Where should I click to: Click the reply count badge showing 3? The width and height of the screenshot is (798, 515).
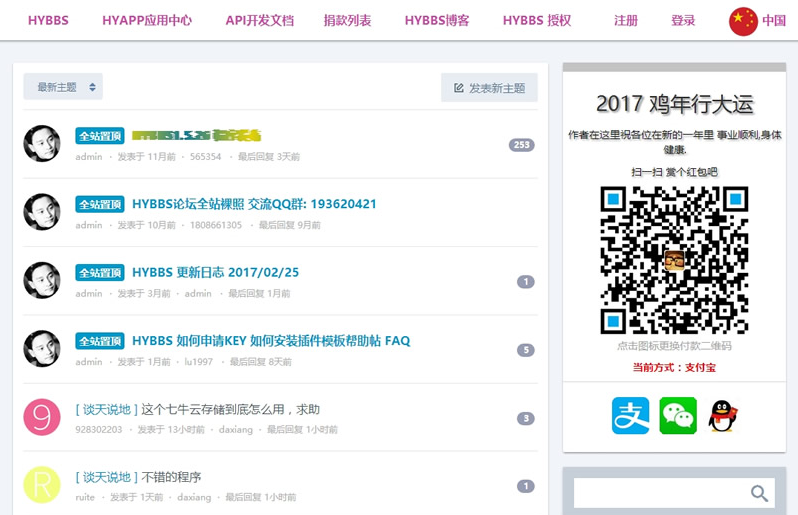526,418
